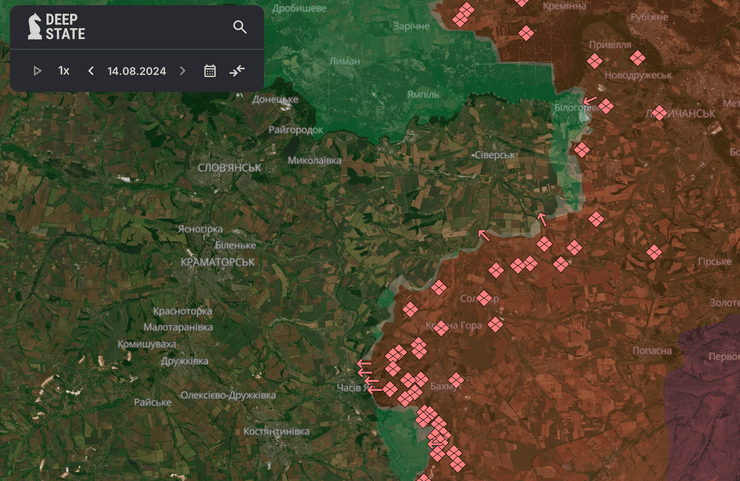Click the unit marker beside Лисичанськ label

point(659,113)
